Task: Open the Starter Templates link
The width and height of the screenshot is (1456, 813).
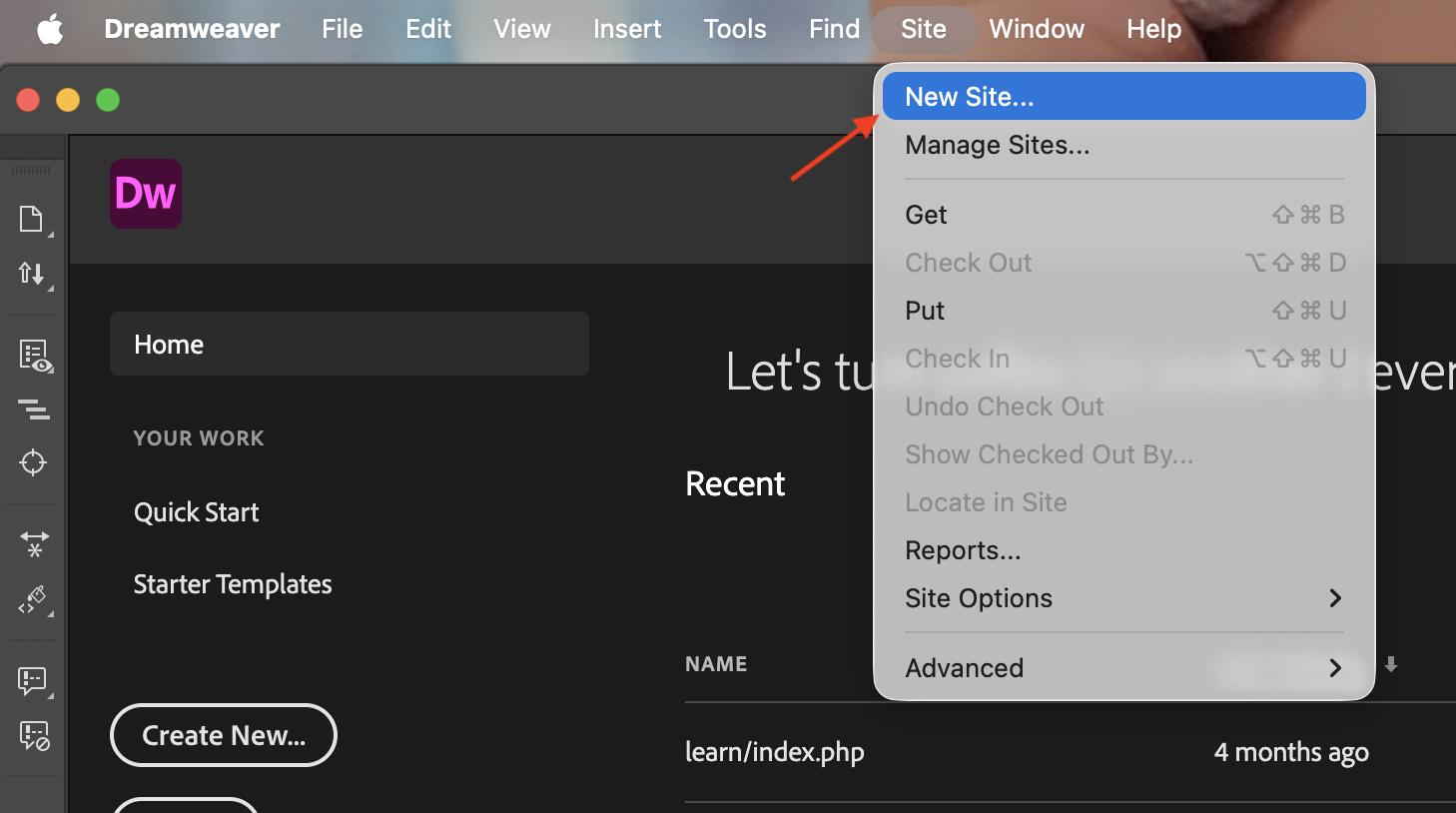Action: [233, 584]
